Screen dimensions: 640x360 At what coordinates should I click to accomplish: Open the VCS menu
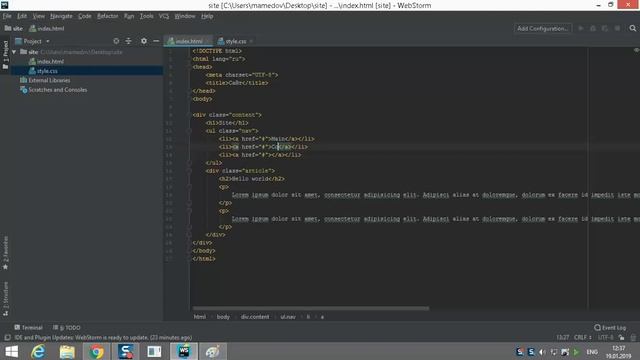(x=164, y=16)
